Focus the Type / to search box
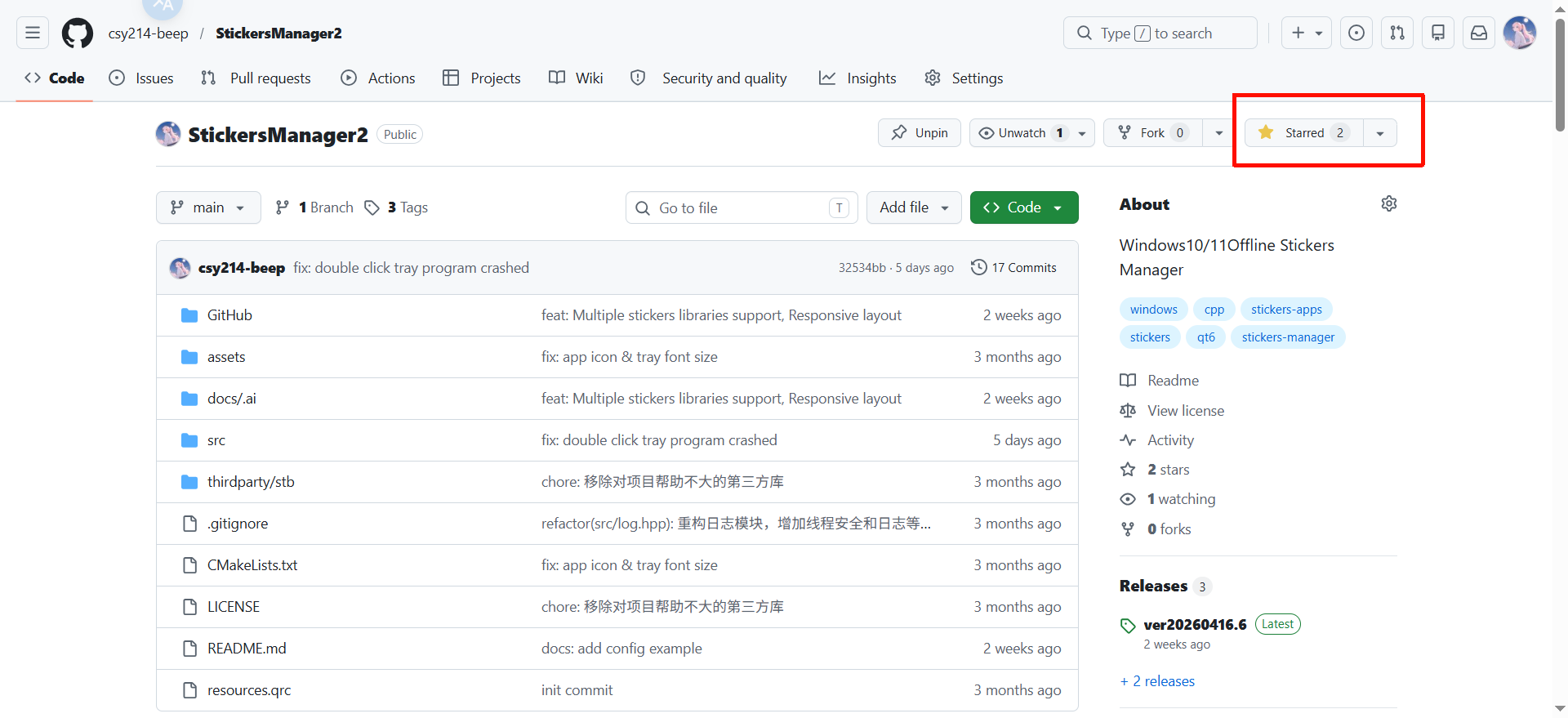This screenshot has width=1568, height=718. coord(1160,33)
